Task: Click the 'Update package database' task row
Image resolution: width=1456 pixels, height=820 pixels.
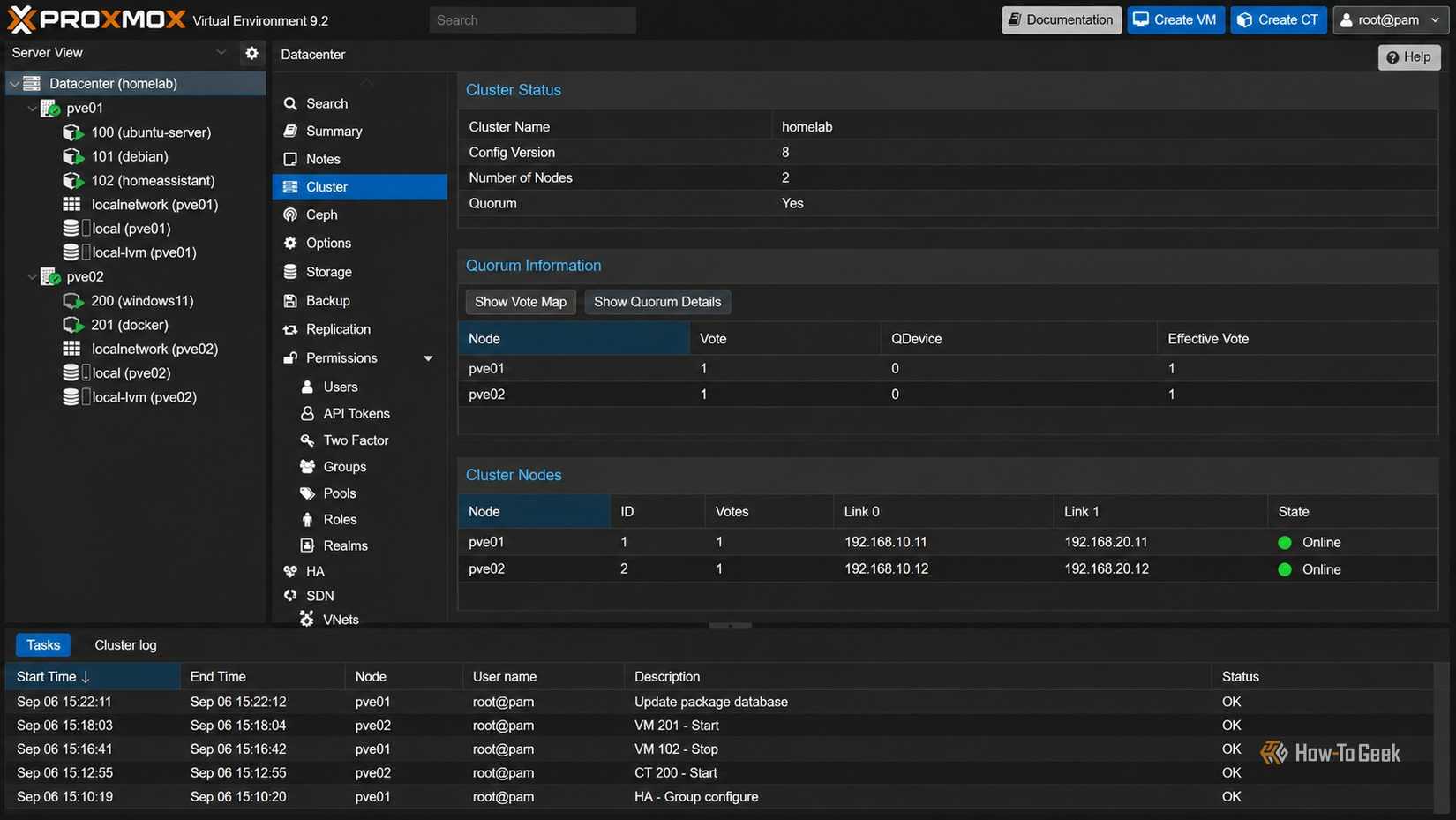Action: [x=719, y=702]
